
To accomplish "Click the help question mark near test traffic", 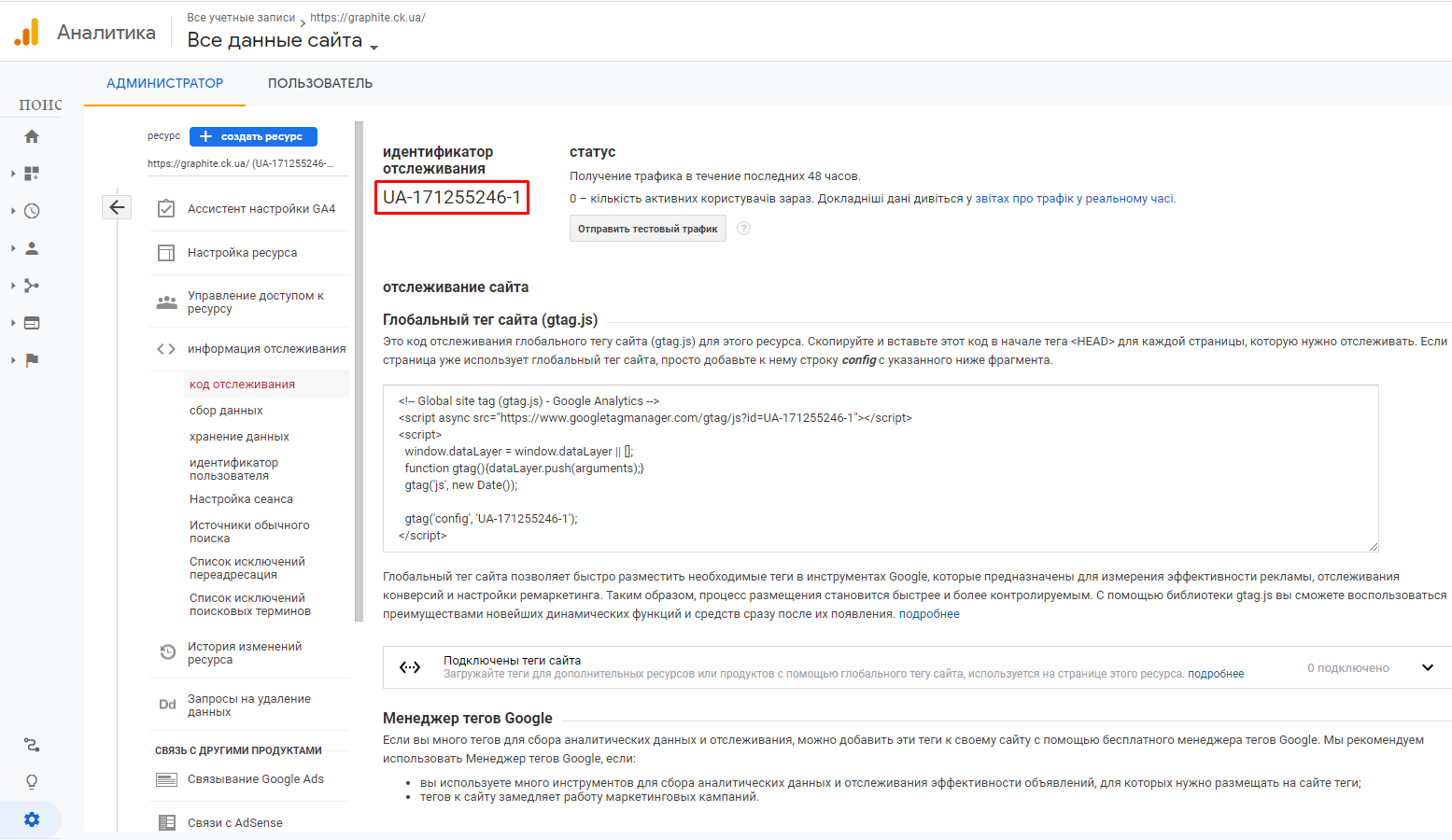I will [x=744, y=229].
